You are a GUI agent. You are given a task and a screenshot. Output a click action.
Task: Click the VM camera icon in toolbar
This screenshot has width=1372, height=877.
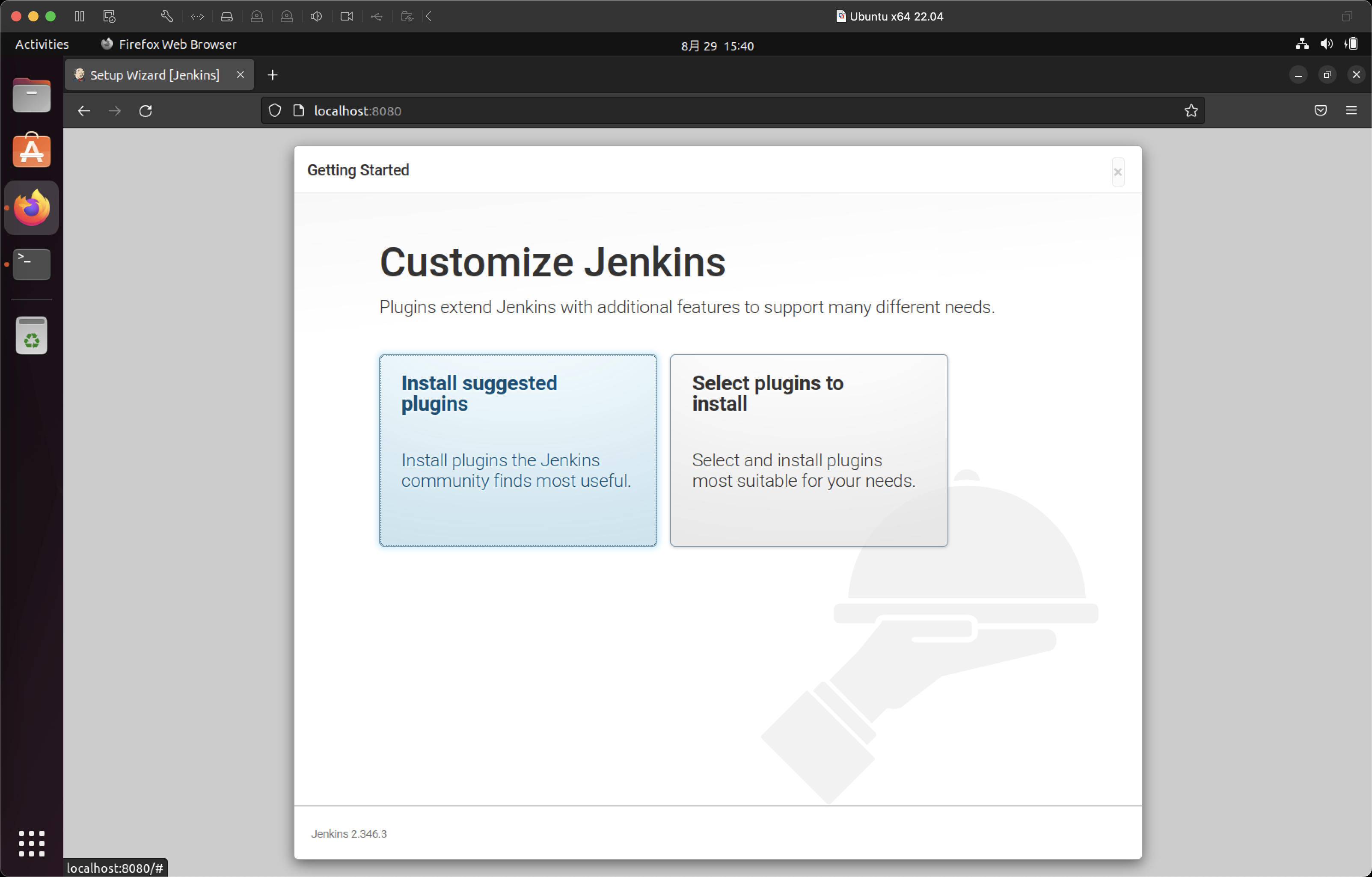tap(346, 16)
